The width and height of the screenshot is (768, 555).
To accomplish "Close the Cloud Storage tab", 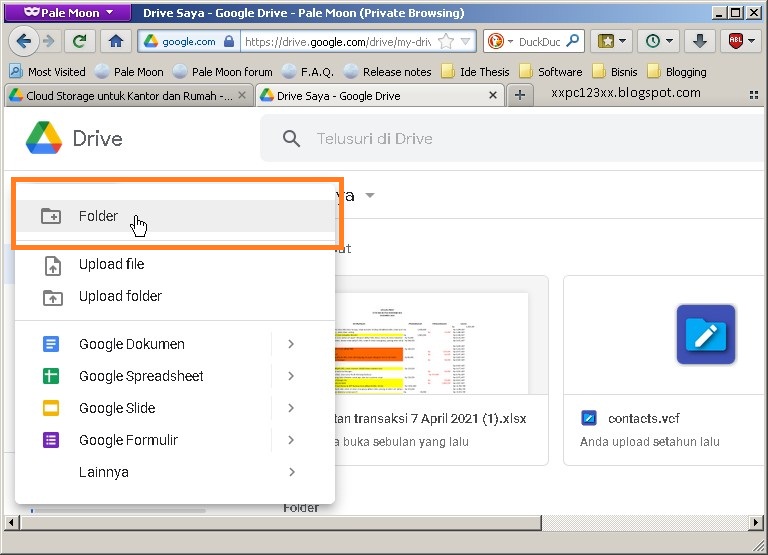I will 242,96.
